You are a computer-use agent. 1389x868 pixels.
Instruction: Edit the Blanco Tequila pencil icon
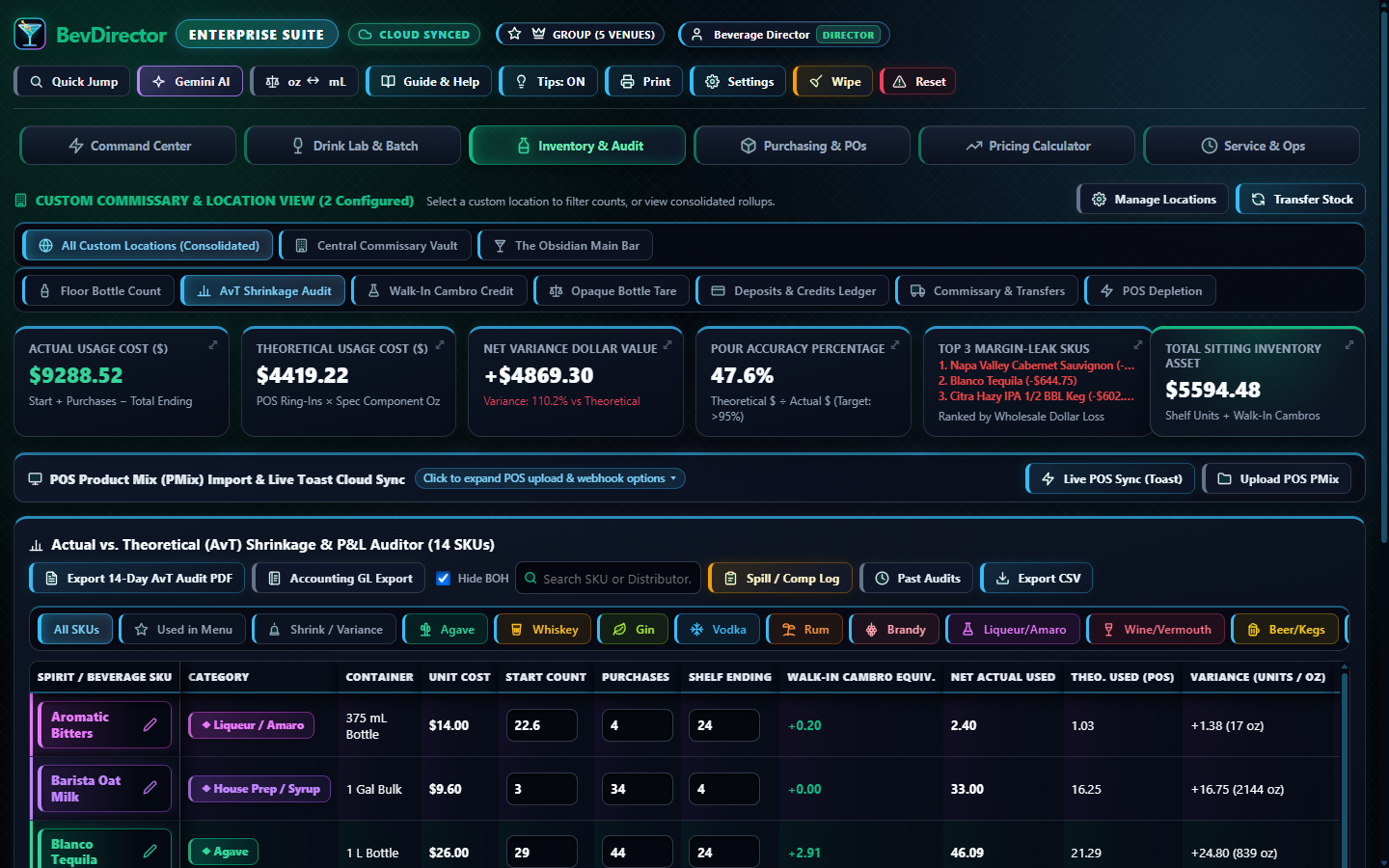tap(150, 852)
